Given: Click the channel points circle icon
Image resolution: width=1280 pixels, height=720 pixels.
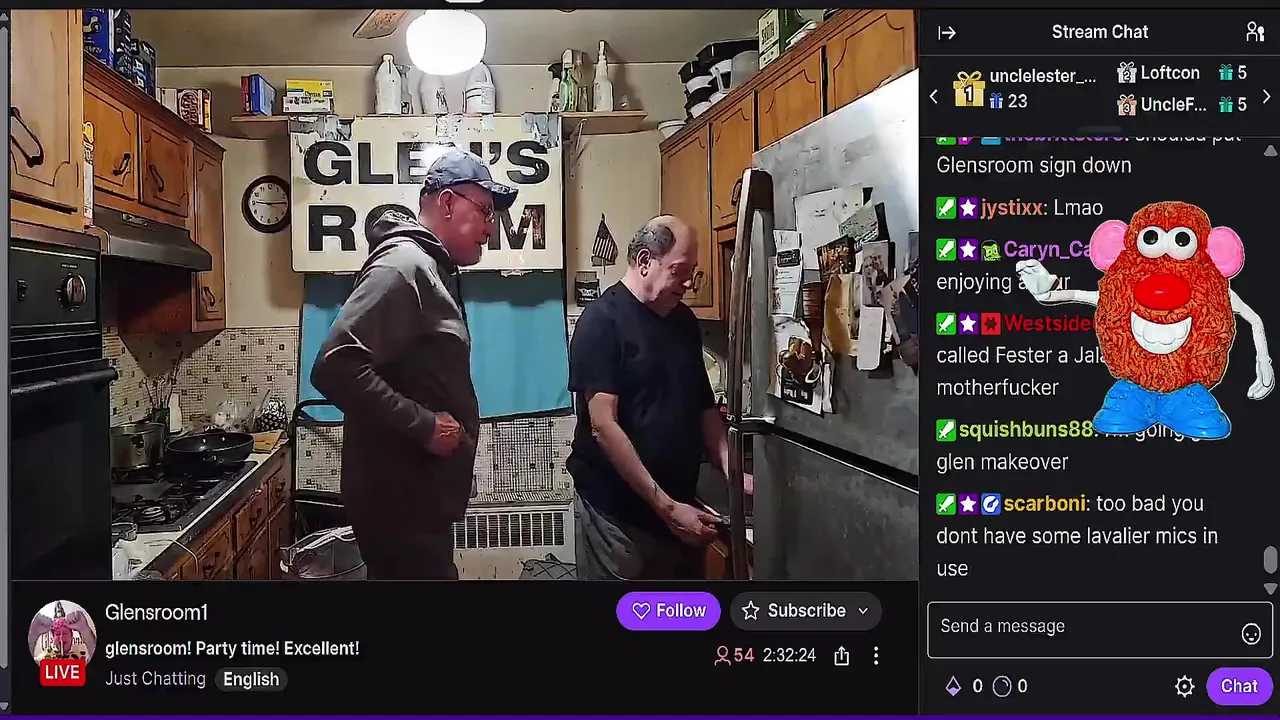Looking at the screenshot, I should (1002, 686).
